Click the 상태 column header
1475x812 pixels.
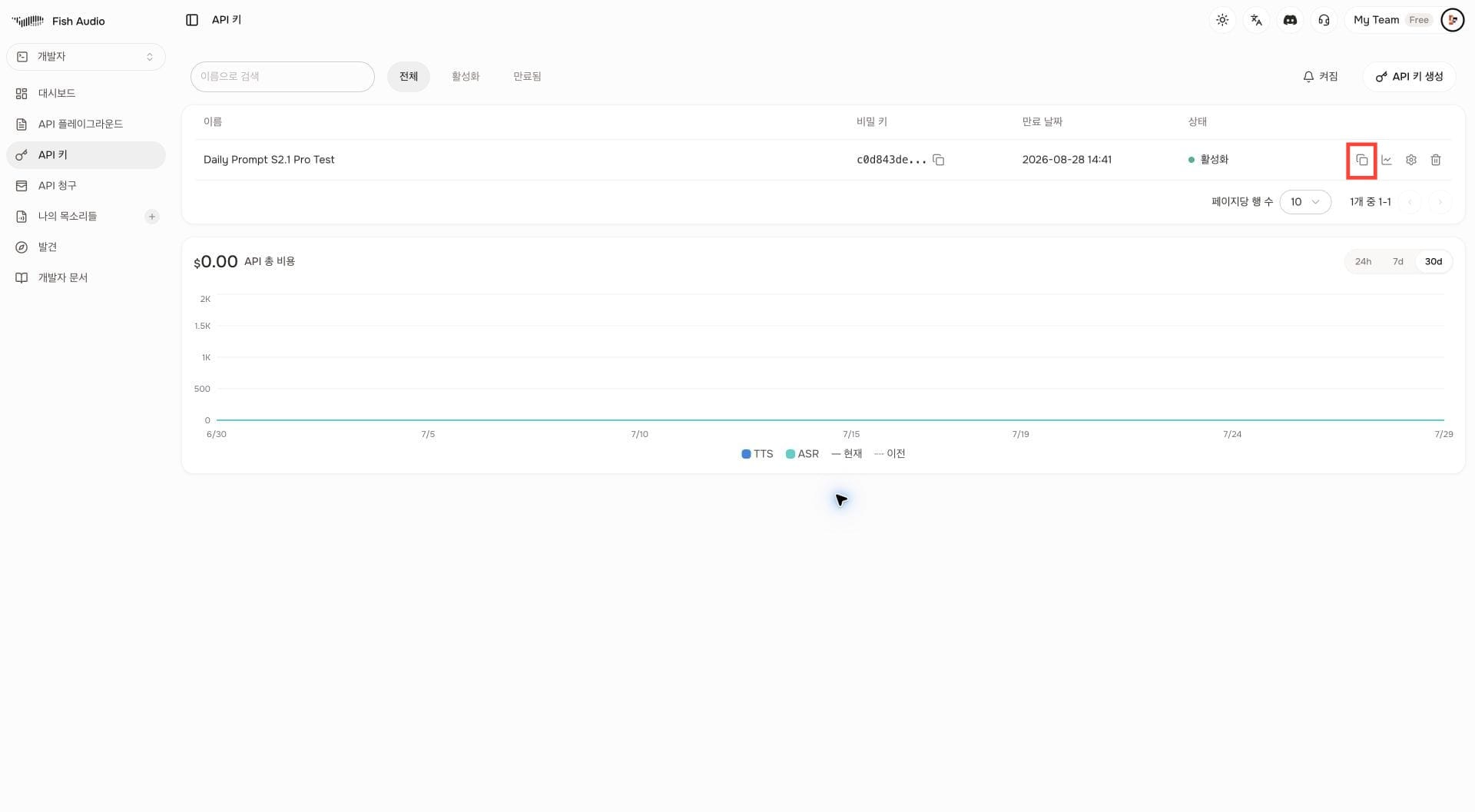pos(1197,122)
